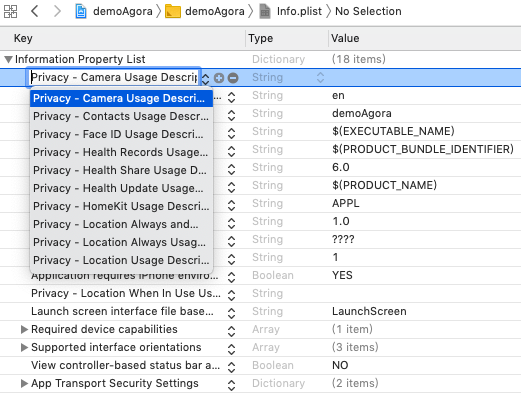This screenshot has width=521, height=397.
Task: Click the Key column header
Action: point(123,38)
